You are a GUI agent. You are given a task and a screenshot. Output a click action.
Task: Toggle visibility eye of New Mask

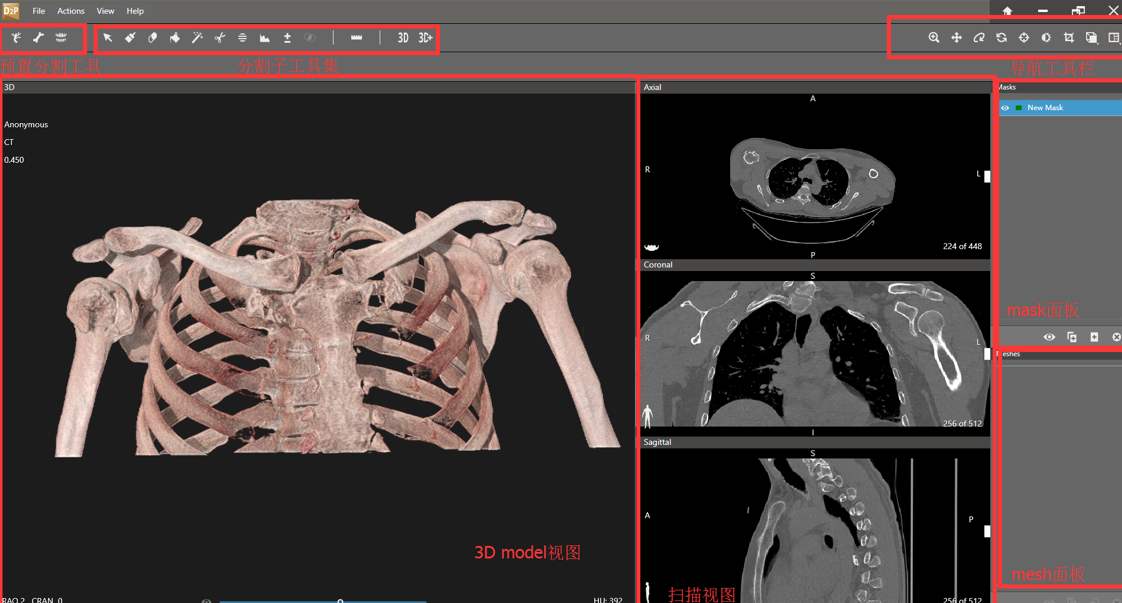tap(1005, 108)
